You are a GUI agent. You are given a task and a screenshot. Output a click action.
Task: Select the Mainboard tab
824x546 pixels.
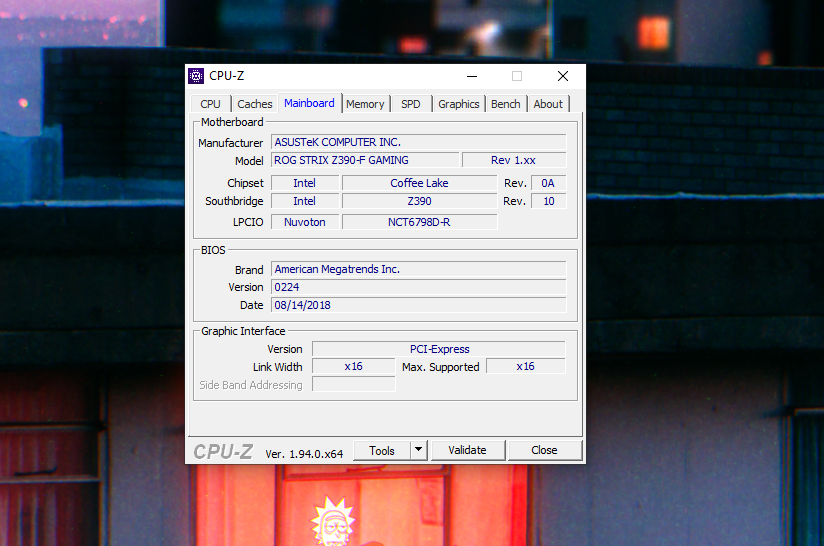[309, 103]
